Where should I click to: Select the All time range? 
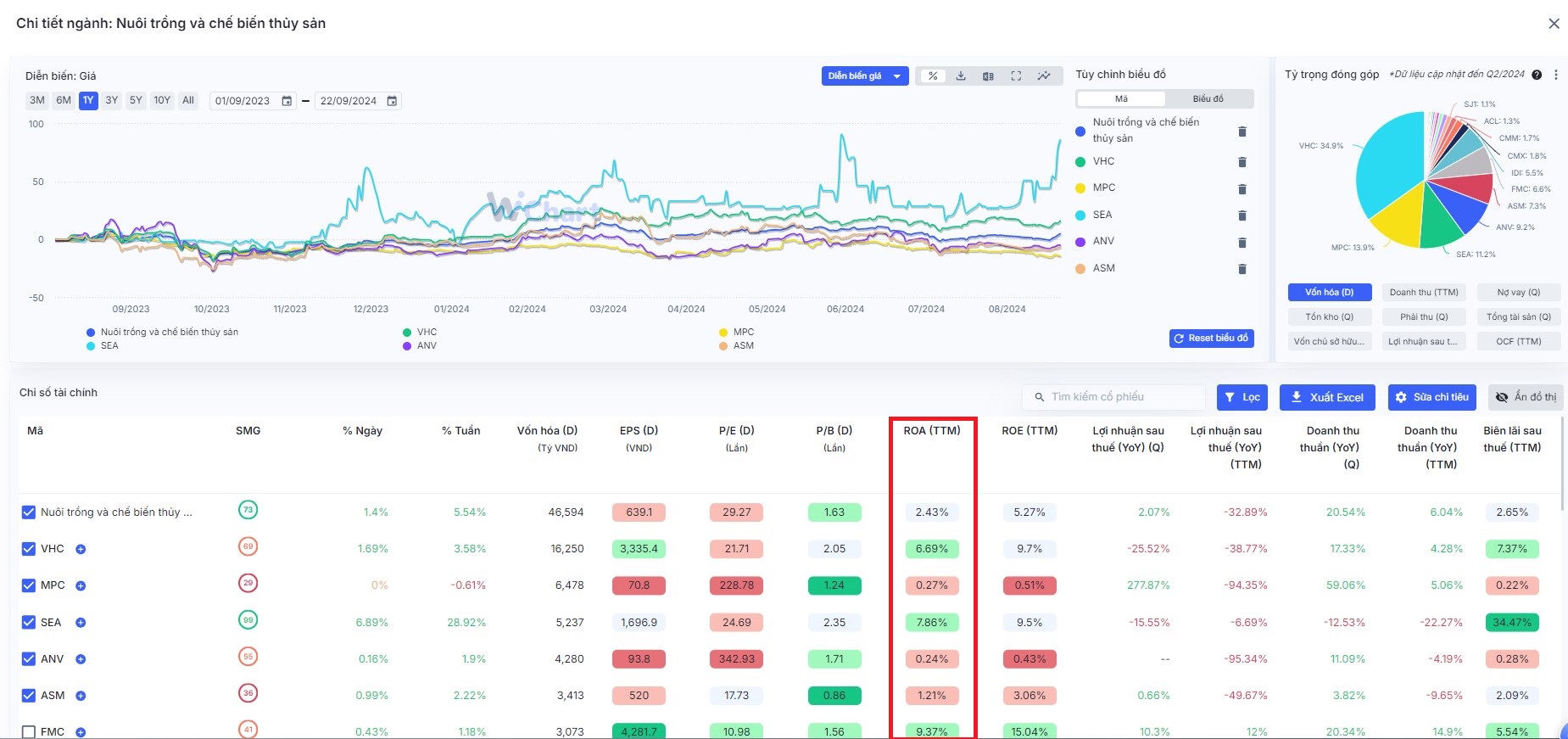tap(188, 100)
